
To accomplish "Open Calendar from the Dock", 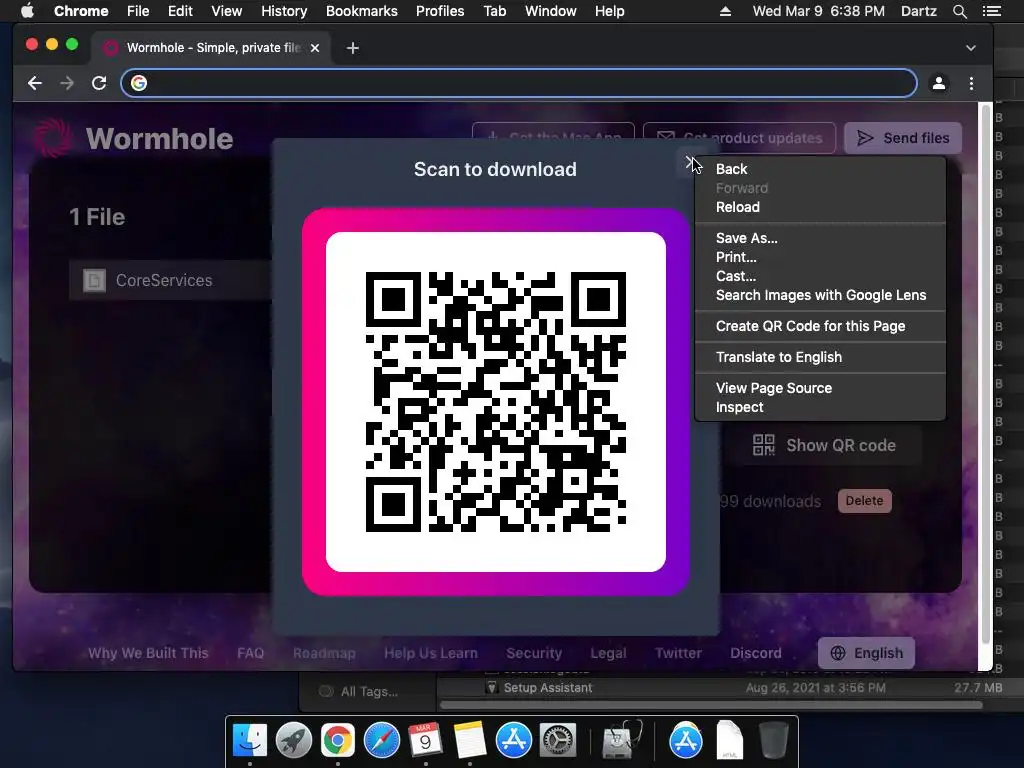I will (426, 741).
